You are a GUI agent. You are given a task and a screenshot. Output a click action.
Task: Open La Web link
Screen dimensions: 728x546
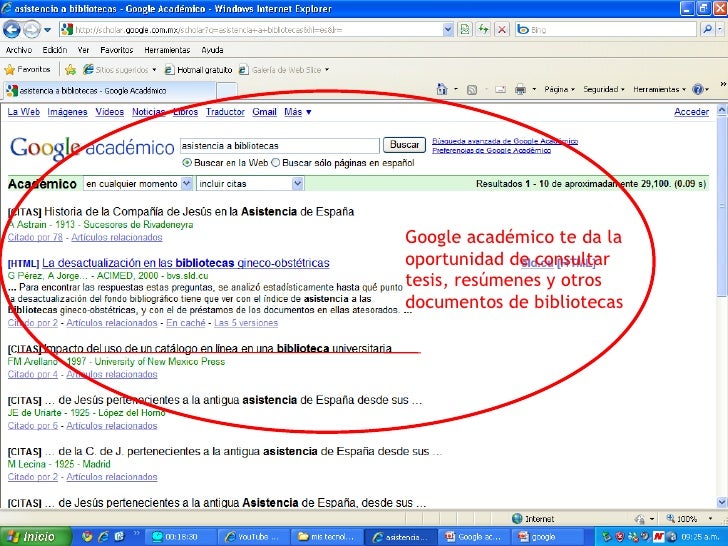24,112
